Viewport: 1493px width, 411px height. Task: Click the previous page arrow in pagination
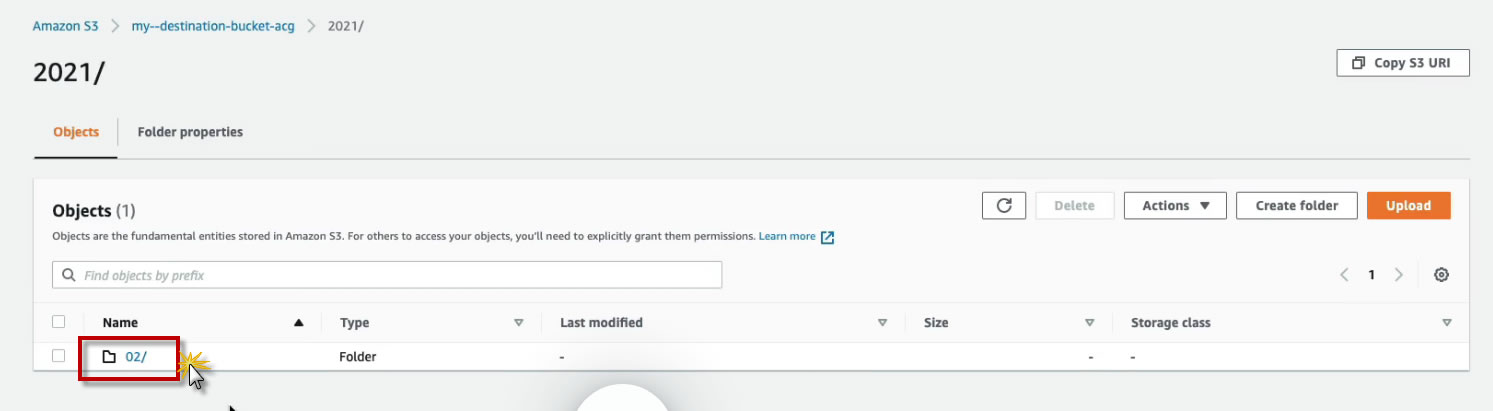[1345, 275]
